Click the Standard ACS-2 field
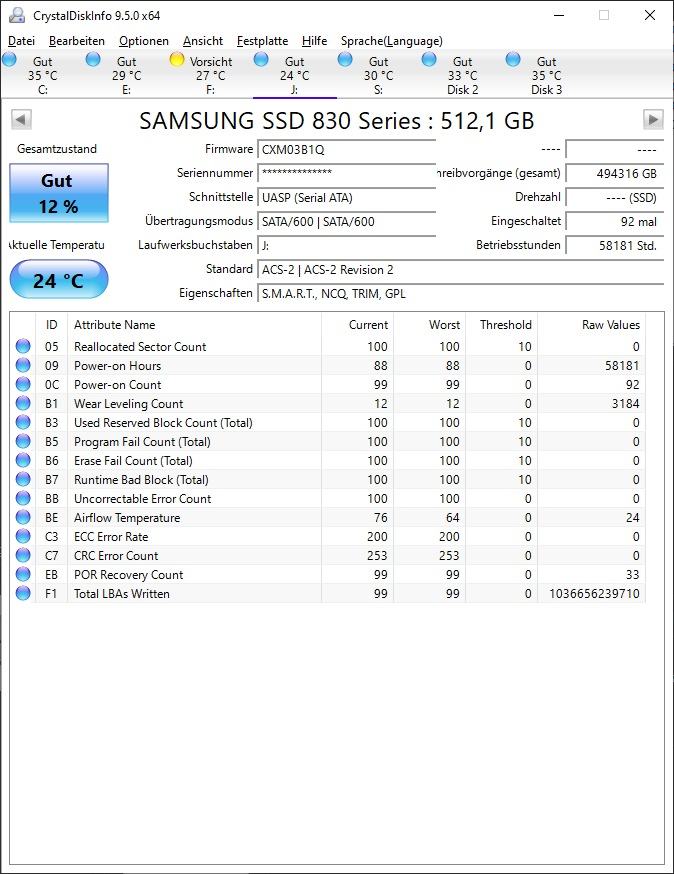The height and width of the screenshot is (874, 674). tap(460, 270)
